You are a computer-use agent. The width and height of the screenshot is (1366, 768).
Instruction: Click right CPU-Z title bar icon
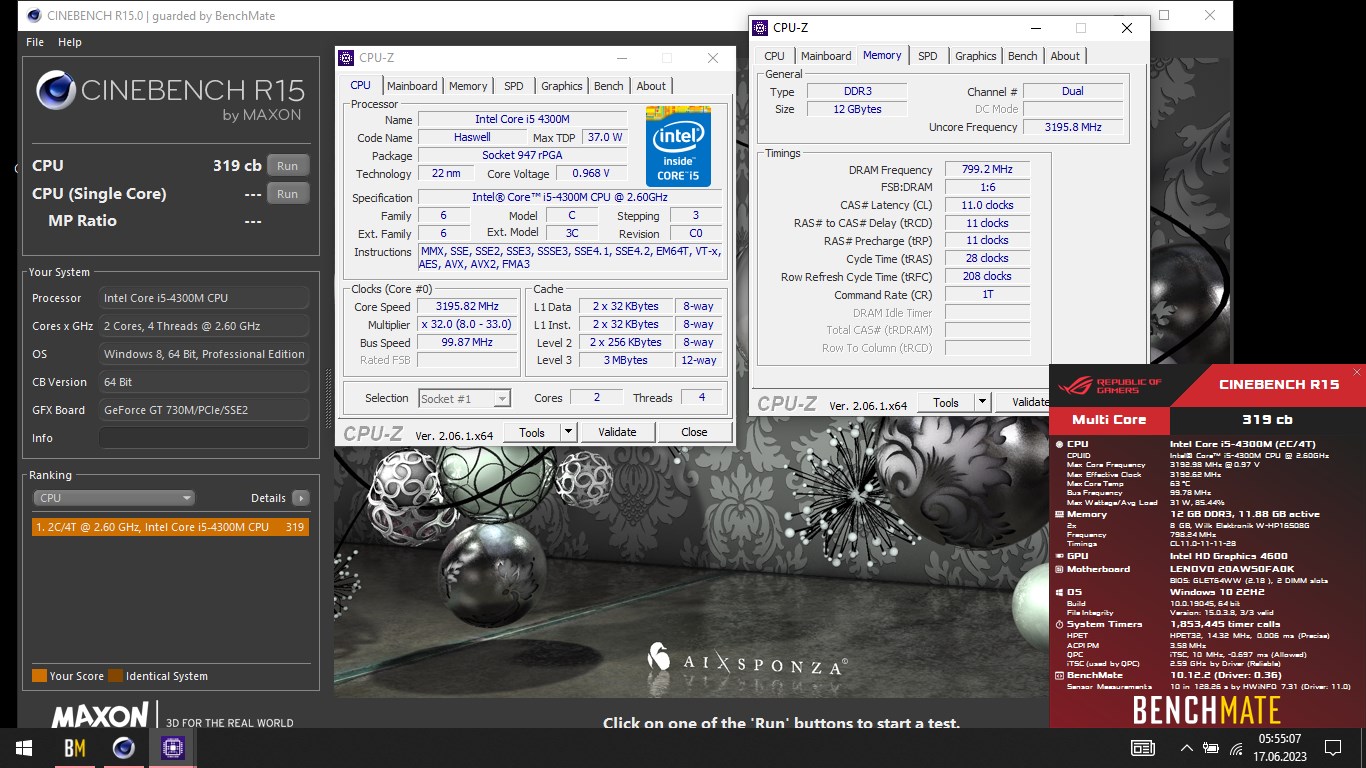click(760, 28)
